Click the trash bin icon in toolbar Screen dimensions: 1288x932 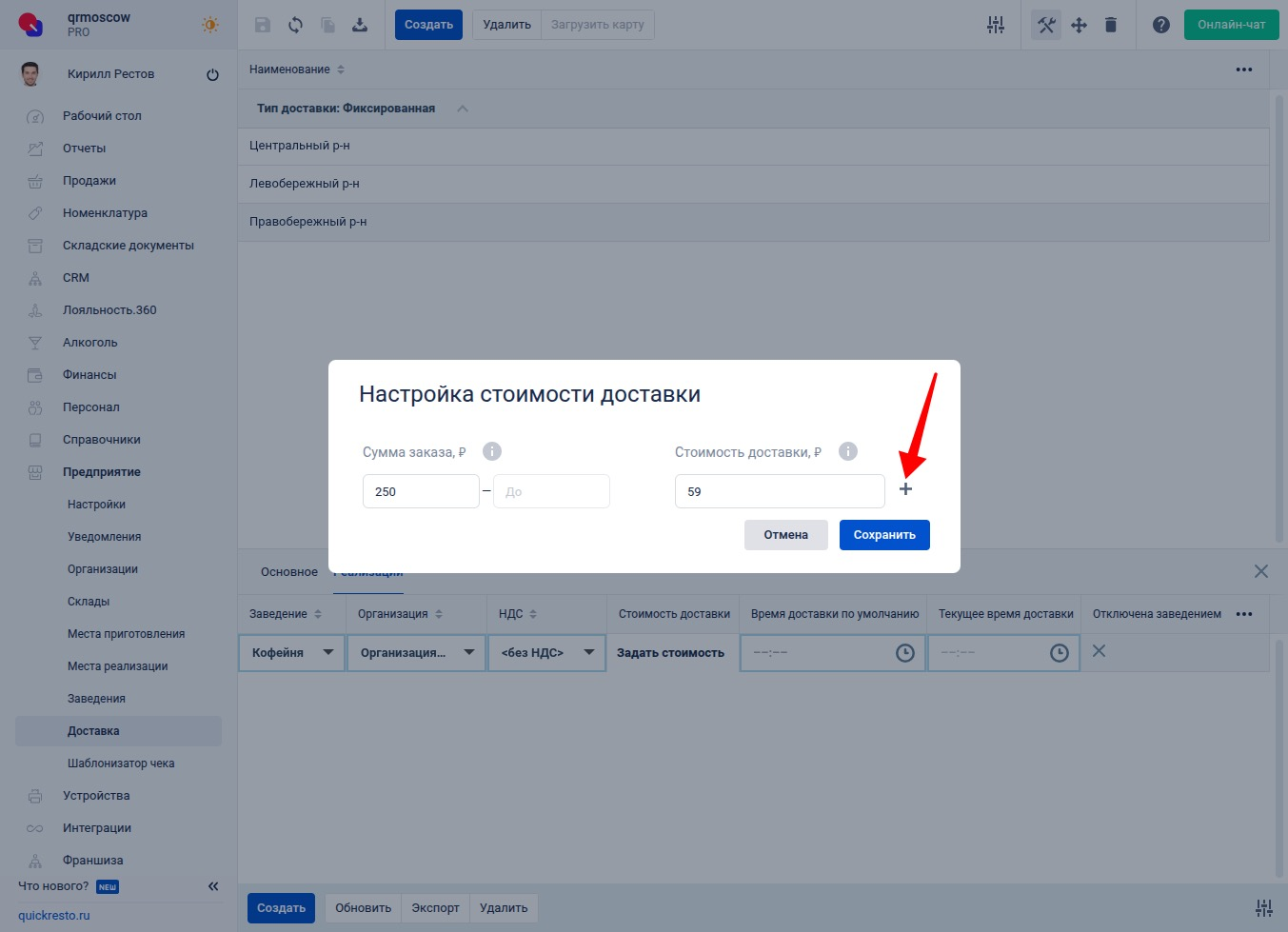point(1110,25)
